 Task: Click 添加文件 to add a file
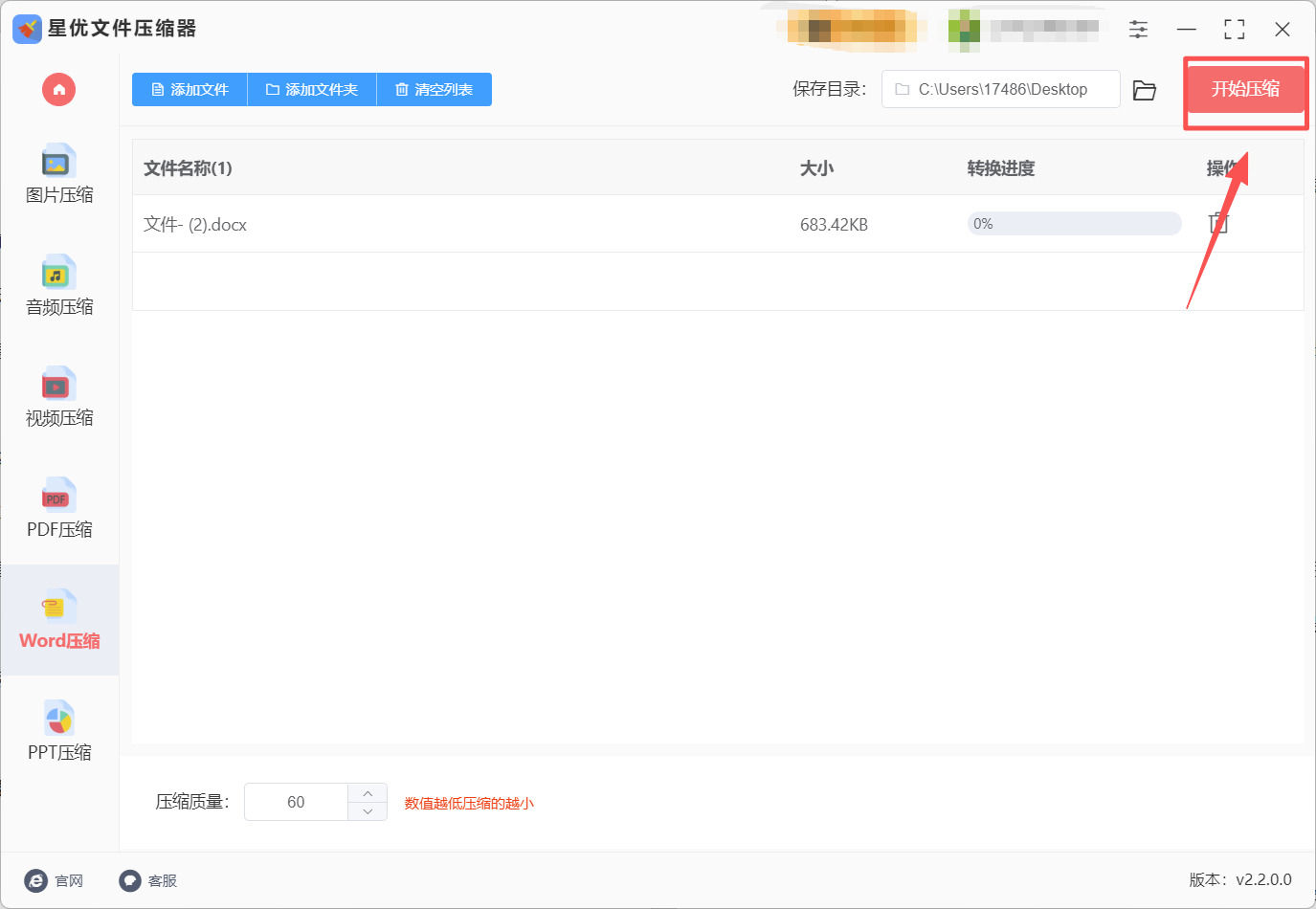point(189,89)
